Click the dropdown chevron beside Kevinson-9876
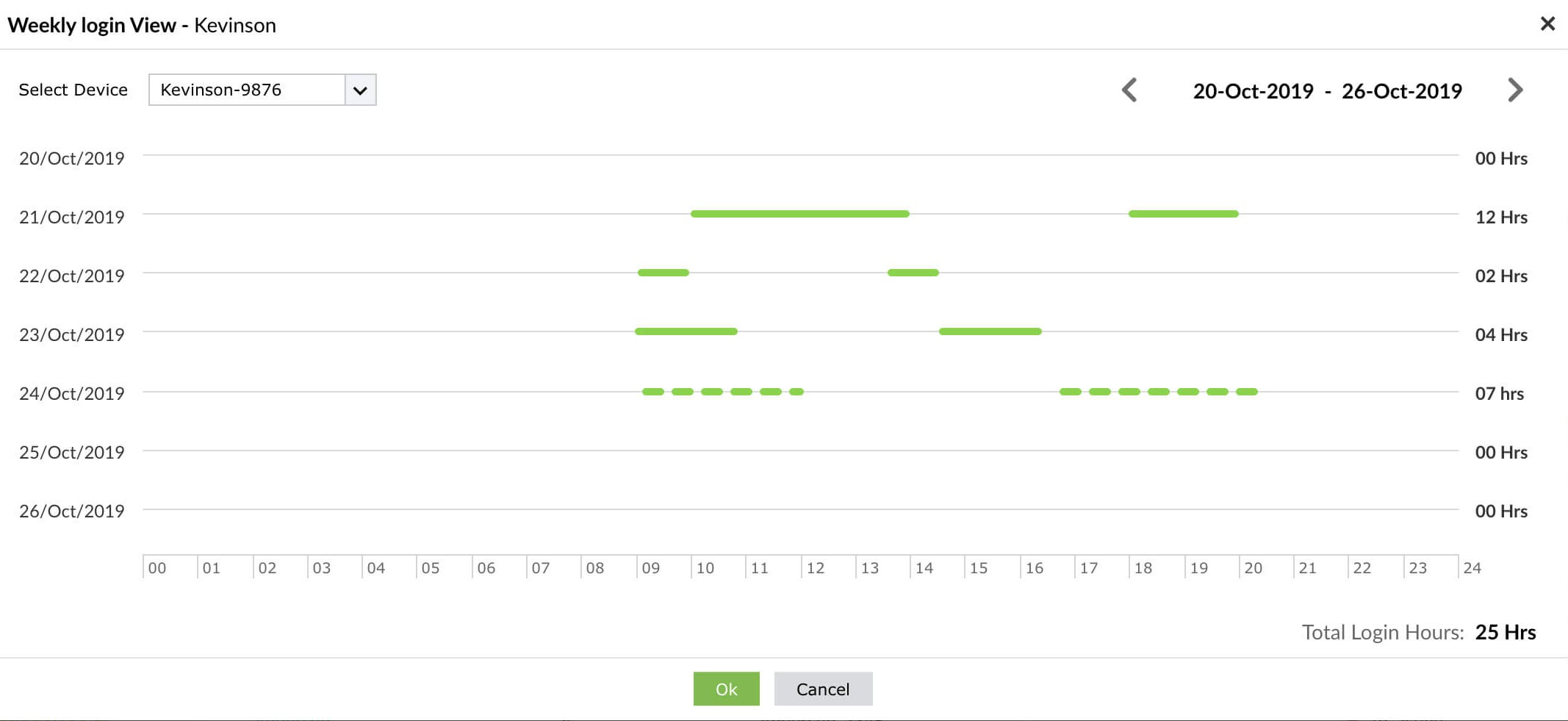 [360, 90]
